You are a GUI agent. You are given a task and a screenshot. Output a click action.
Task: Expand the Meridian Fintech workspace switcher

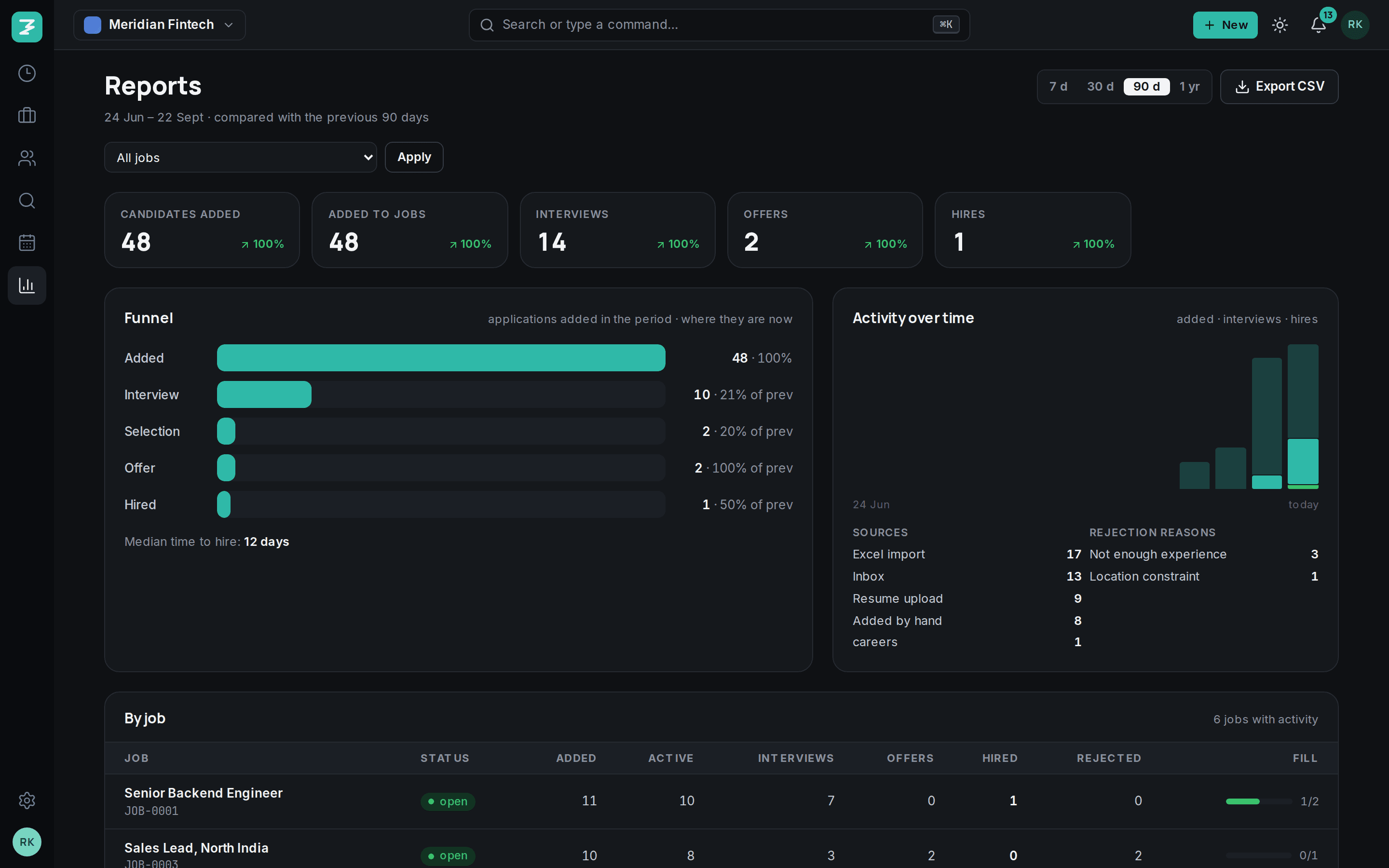(x=160, y=25)
